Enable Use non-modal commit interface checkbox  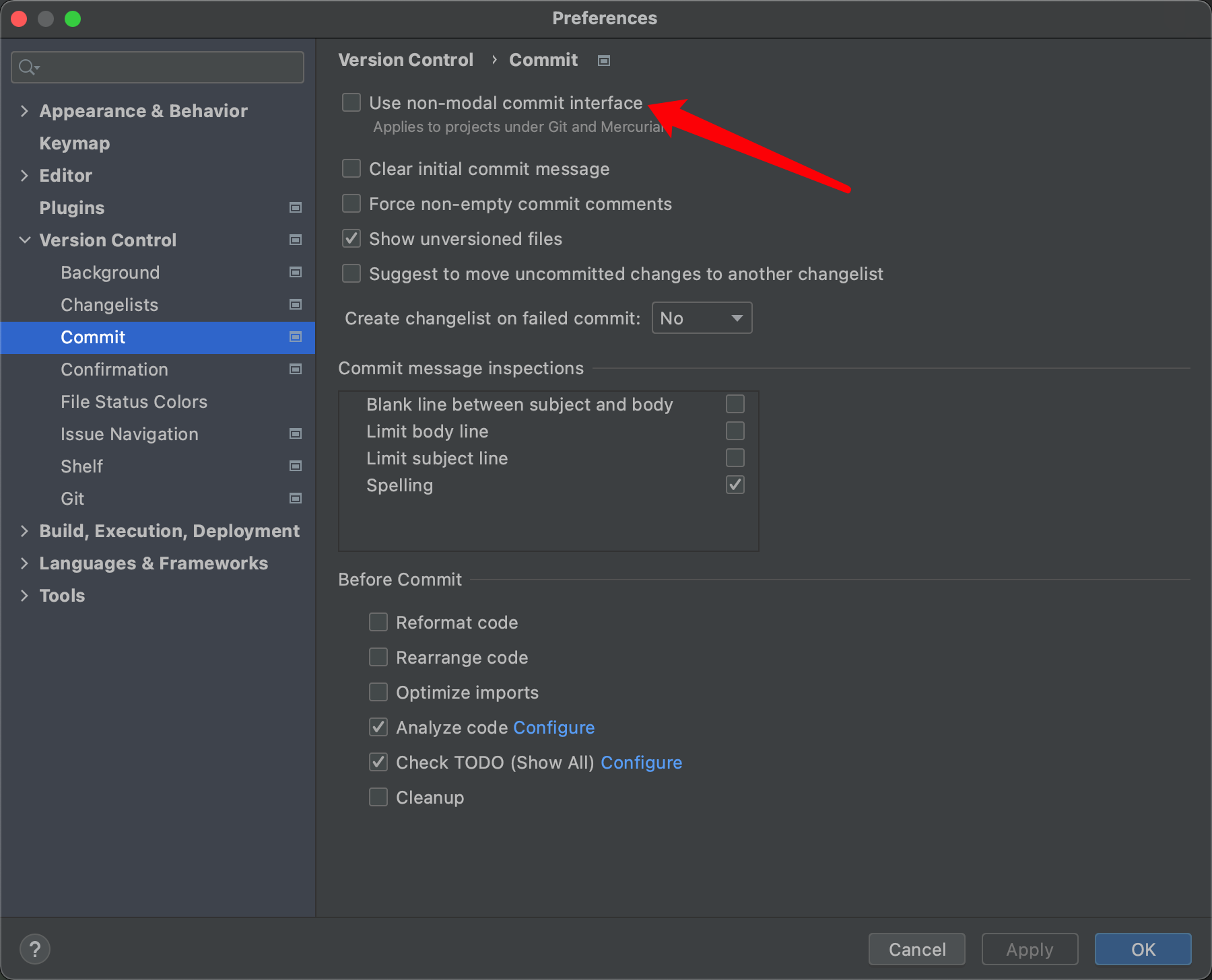click(351, 103)
